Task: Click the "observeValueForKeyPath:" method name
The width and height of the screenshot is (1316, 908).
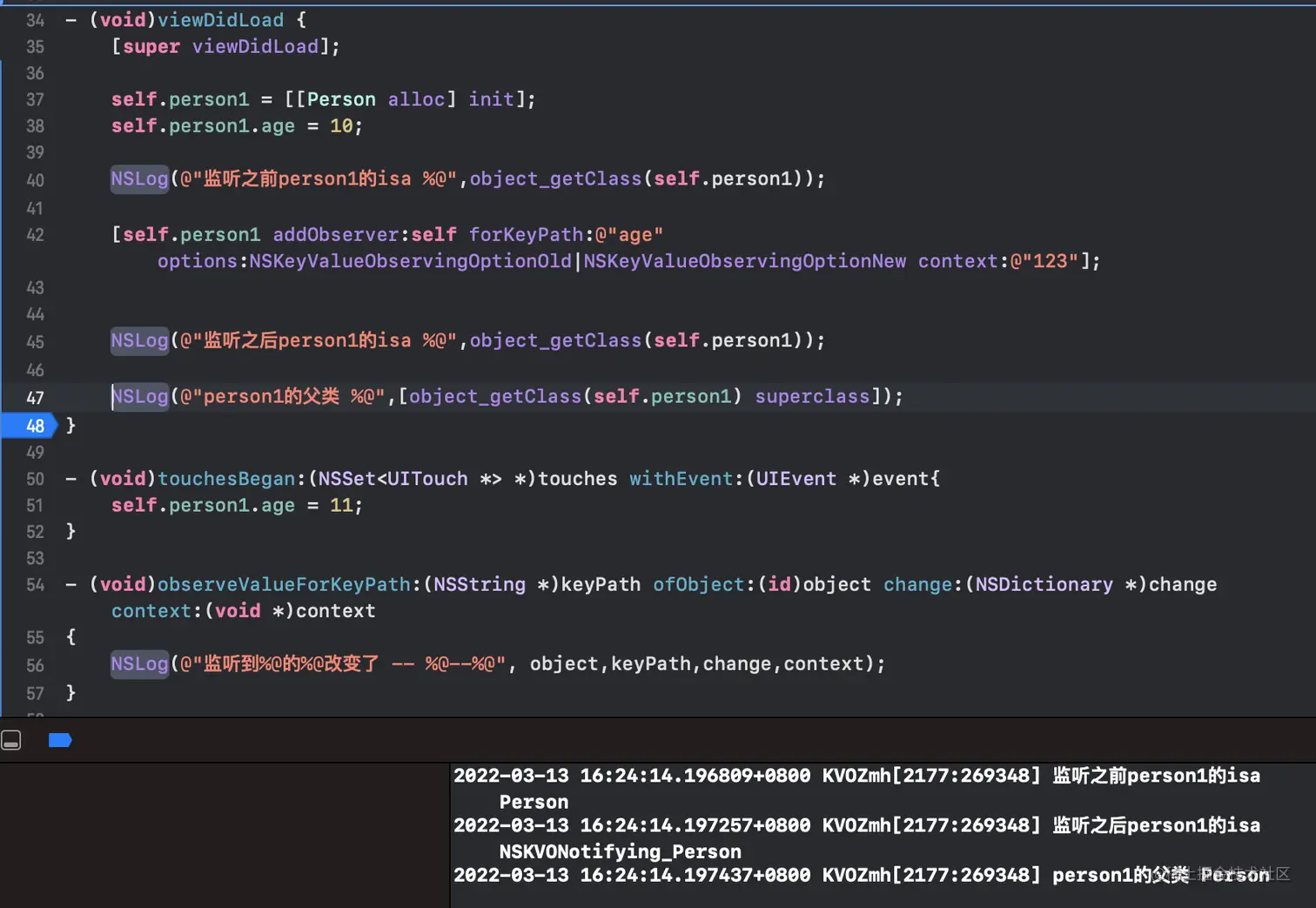Action: click(289, 584)
